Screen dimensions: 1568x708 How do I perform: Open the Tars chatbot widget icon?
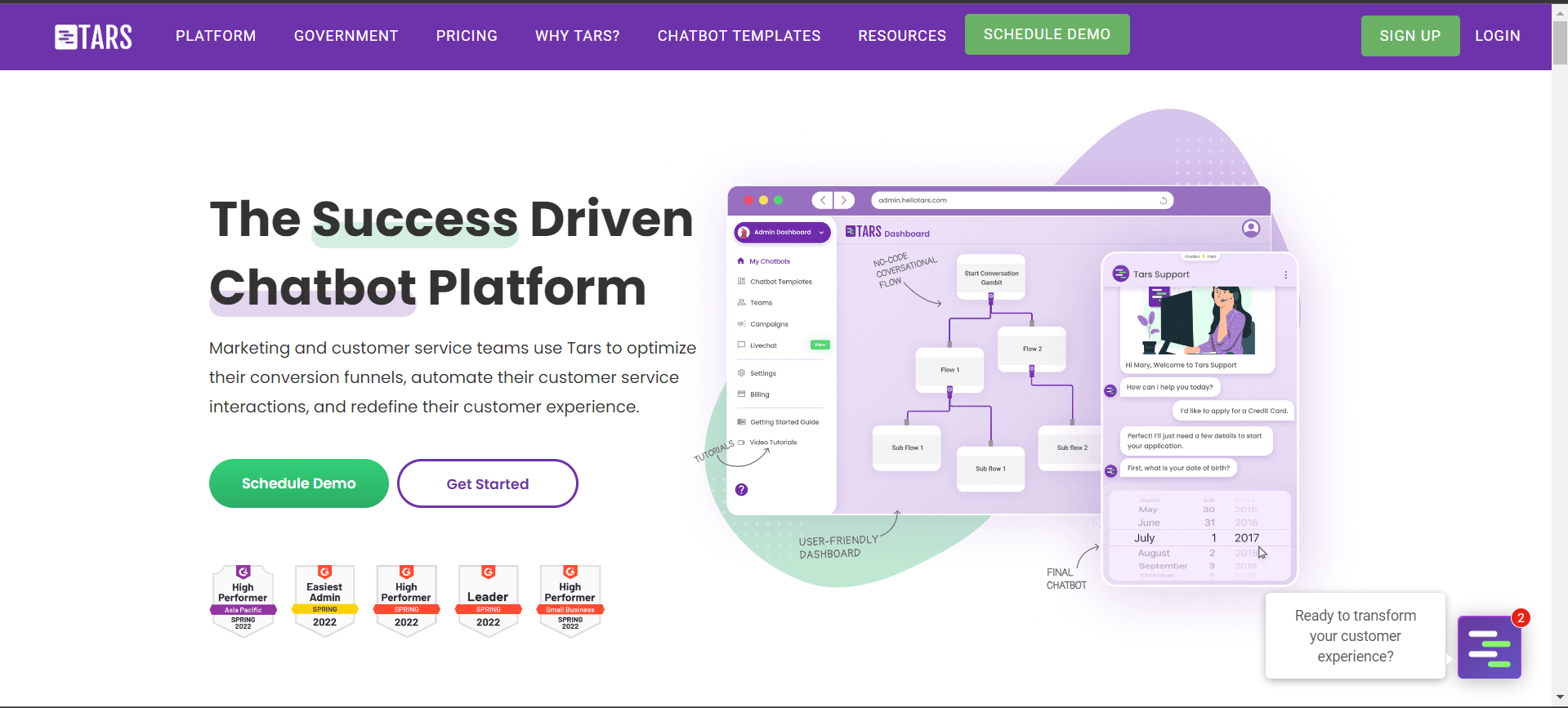(x=1489, y=648)
